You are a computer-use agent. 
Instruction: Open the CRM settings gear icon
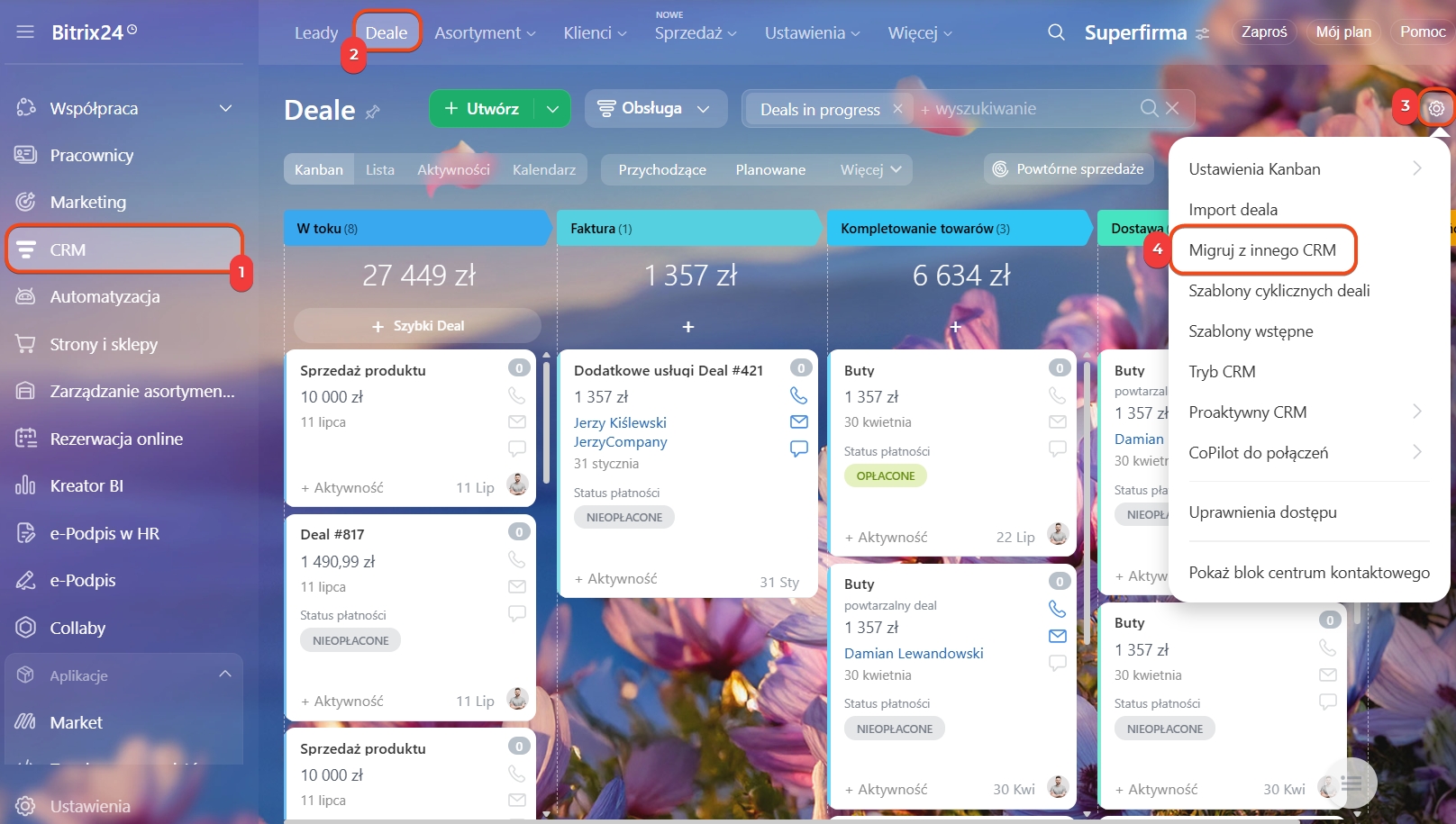click(1436, 108)
